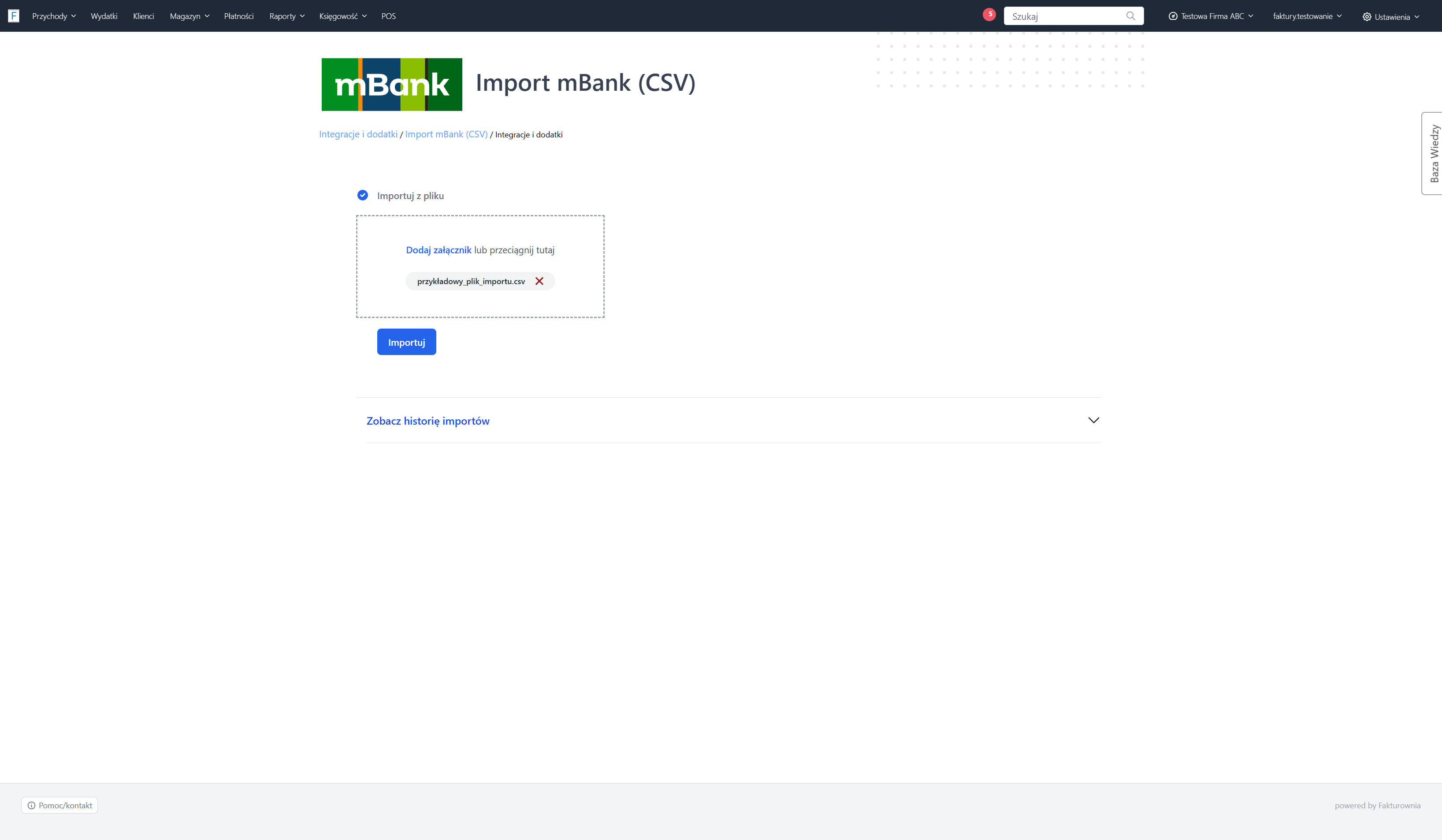Image resolution: width=1442 pixels, height=840 pixels.
Task: Open Zobacz historię importów link
Action: [x=428, y=421]
